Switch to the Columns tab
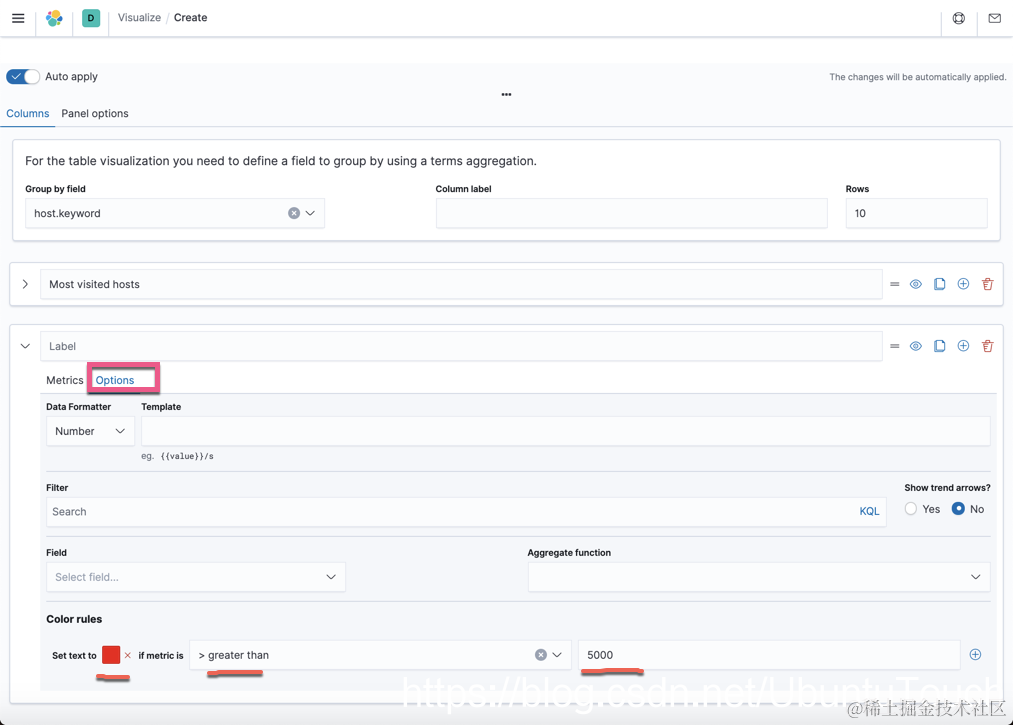The width and height of the screenshot is (1013, 725). 28,114
